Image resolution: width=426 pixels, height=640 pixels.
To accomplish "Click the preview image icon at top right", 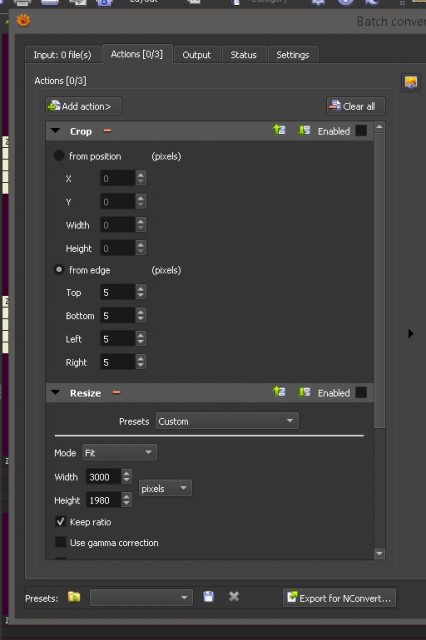I will (x=410, y=83).
